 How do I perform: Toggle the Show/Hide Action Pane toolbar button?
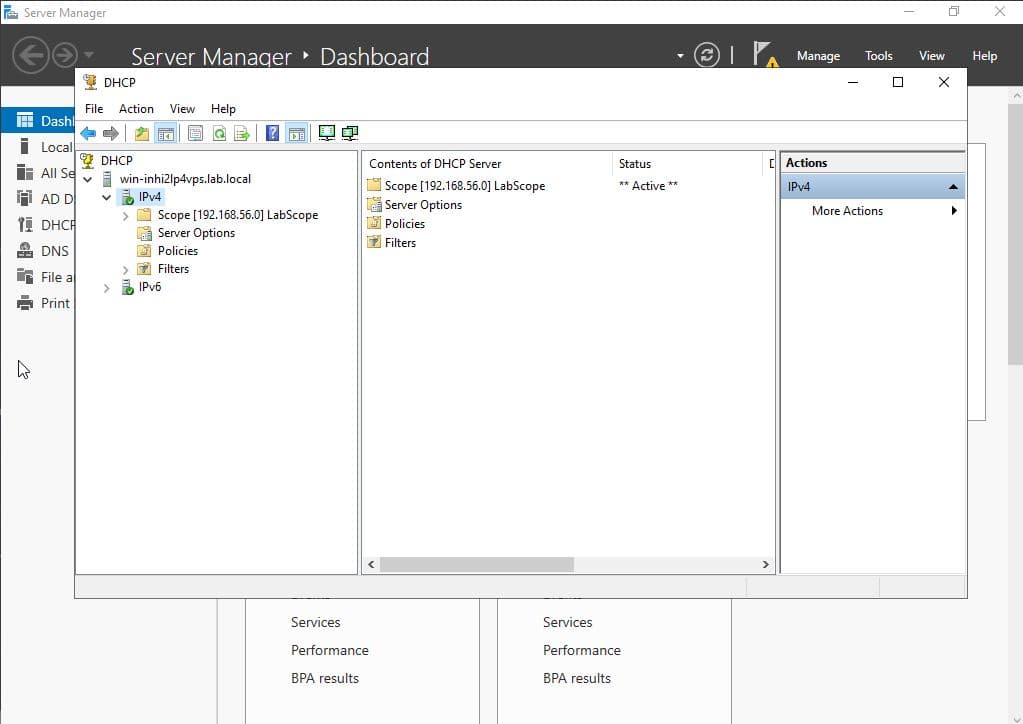[x=296, y=133]
